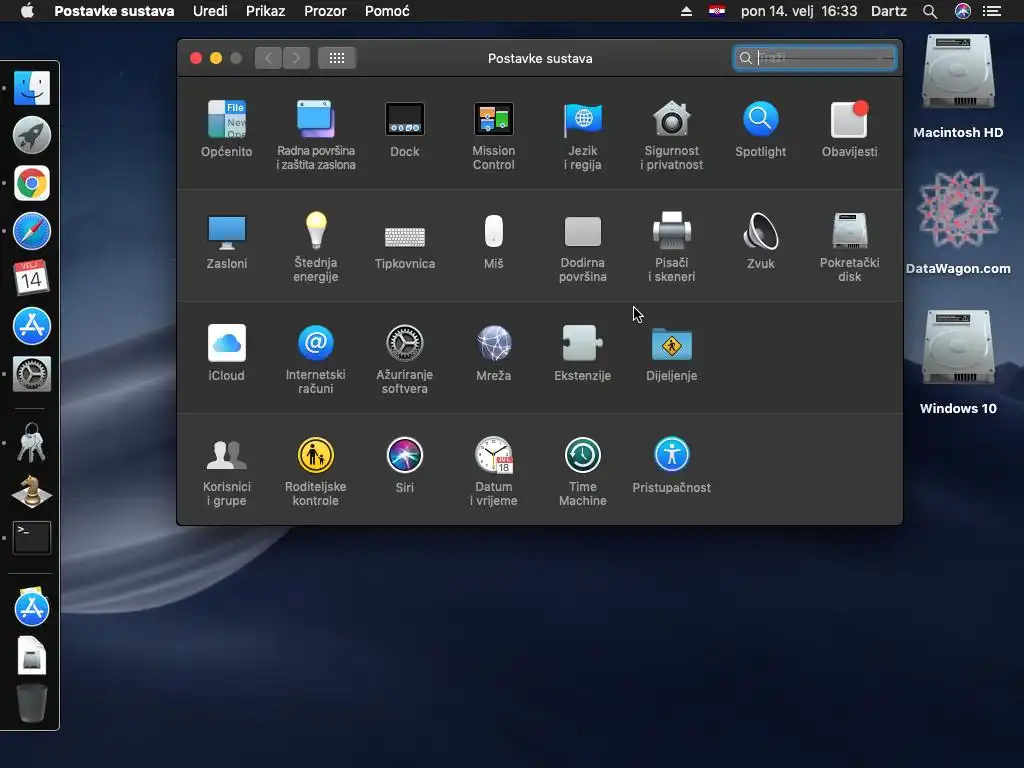Open Dodirna površina trackpad pane
This screenshot has width=1024, height=768.
pyautogui.click(x=583, y=248)
